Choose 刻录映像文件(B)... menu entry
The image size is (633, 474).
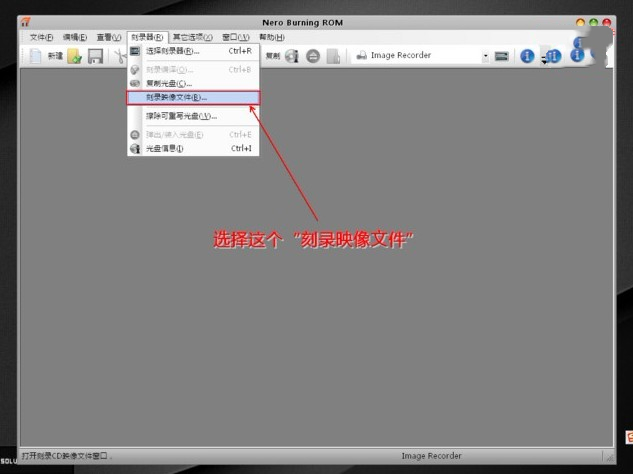pyautogui.click(x=193, y=97)
